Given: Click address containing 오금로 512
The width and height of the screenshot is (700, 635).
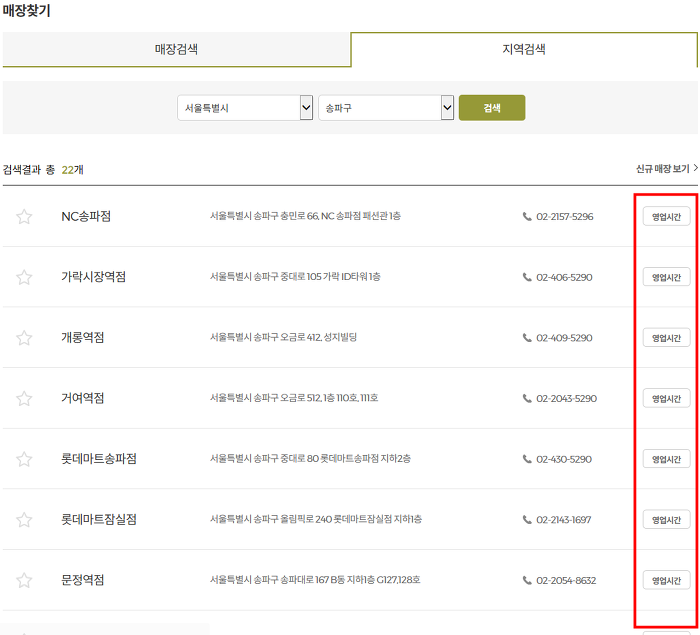Looking at the screenshot, I should [294, 398].
